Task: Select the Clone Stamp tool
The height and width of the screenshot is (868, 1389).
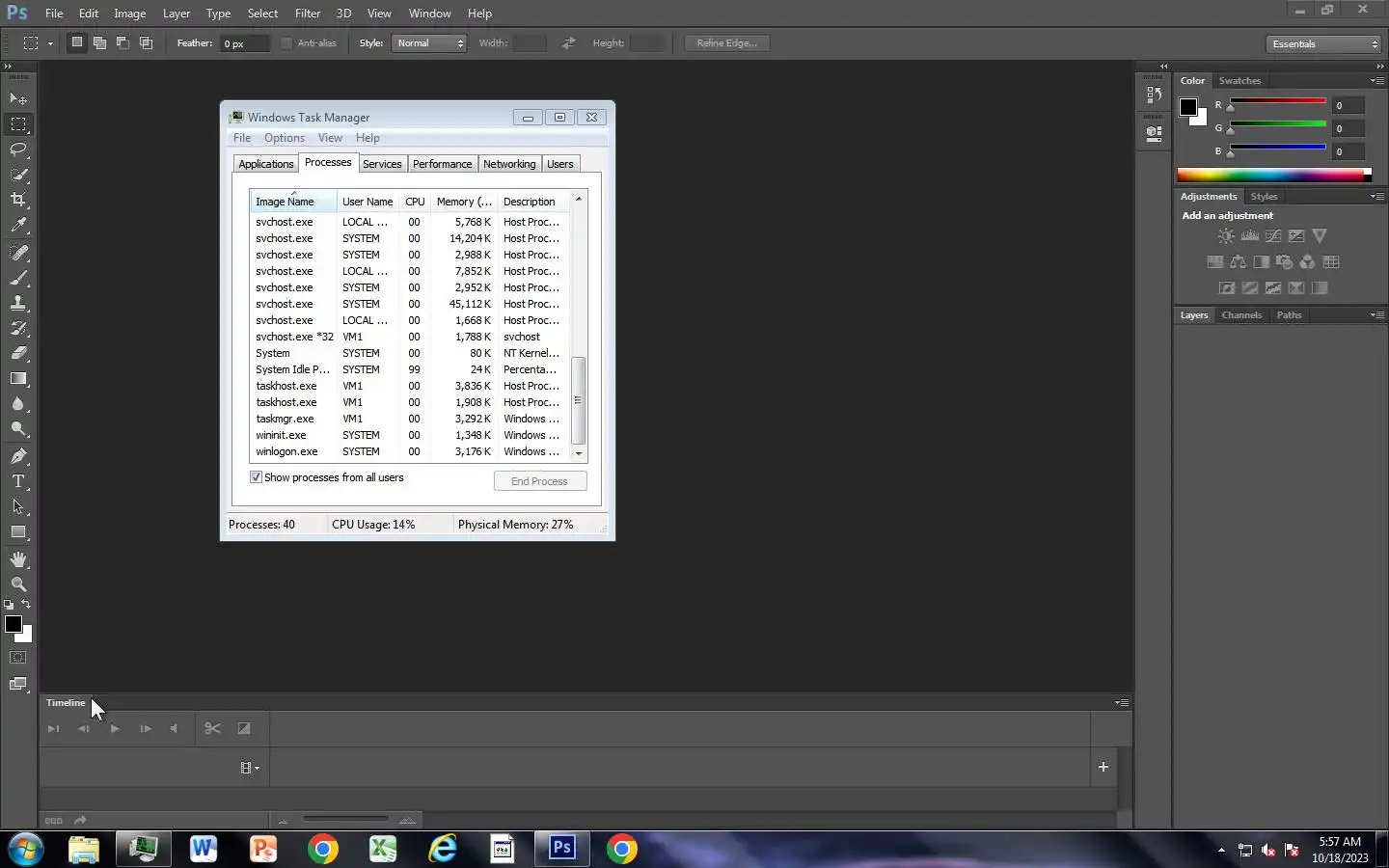Action: (x=18, y=303)
